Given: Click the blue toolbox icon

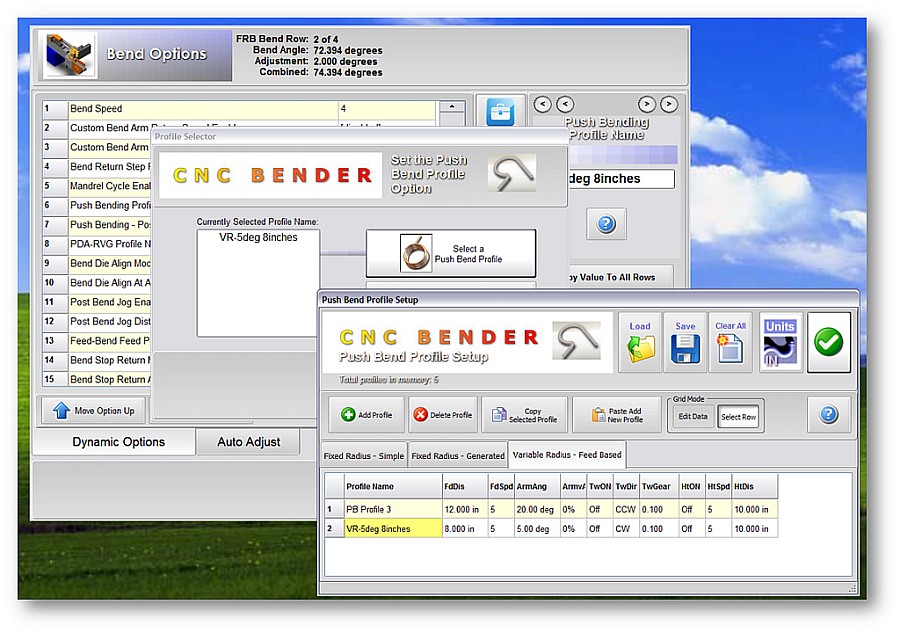Looking at the screenshot, I should [x=500, y=112].
